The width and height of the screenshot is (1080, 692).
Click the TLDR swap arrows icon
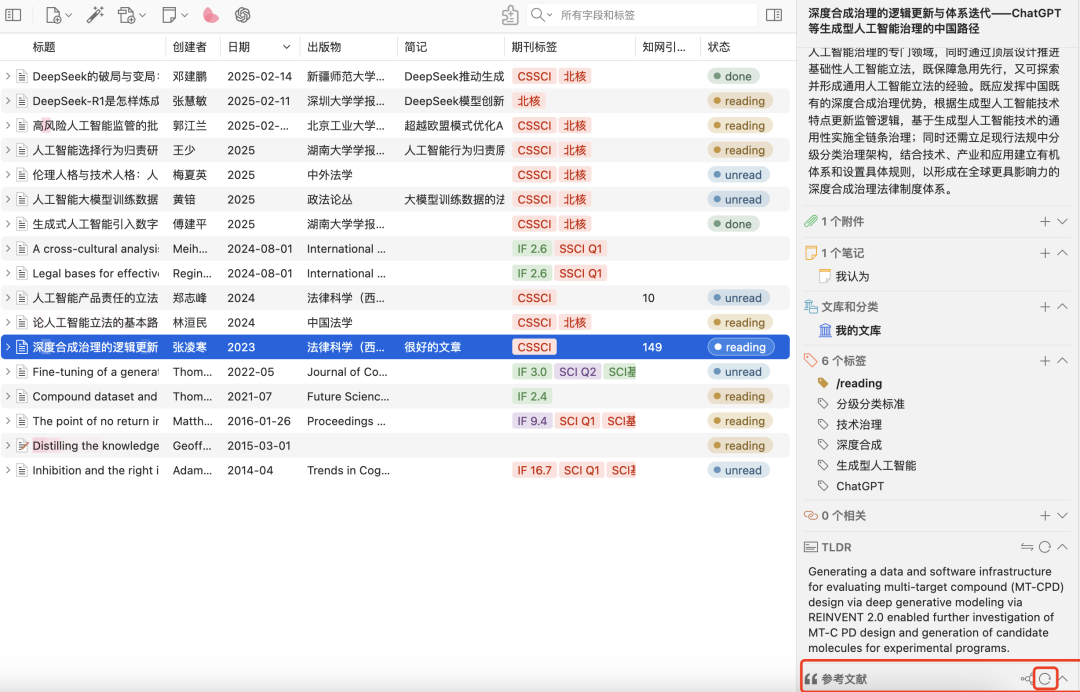(x=1027, y=547)
